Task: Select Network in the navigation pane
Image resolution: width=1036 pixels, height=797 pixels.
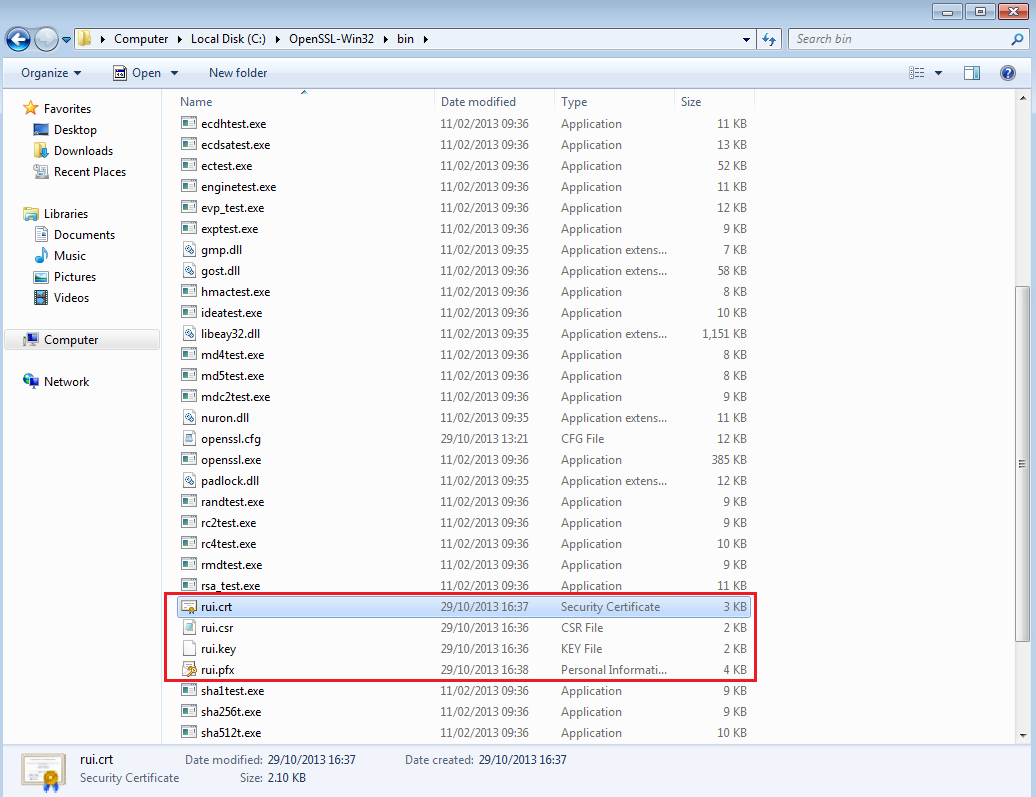Action: pyautogui.click(x=66, y=382)
